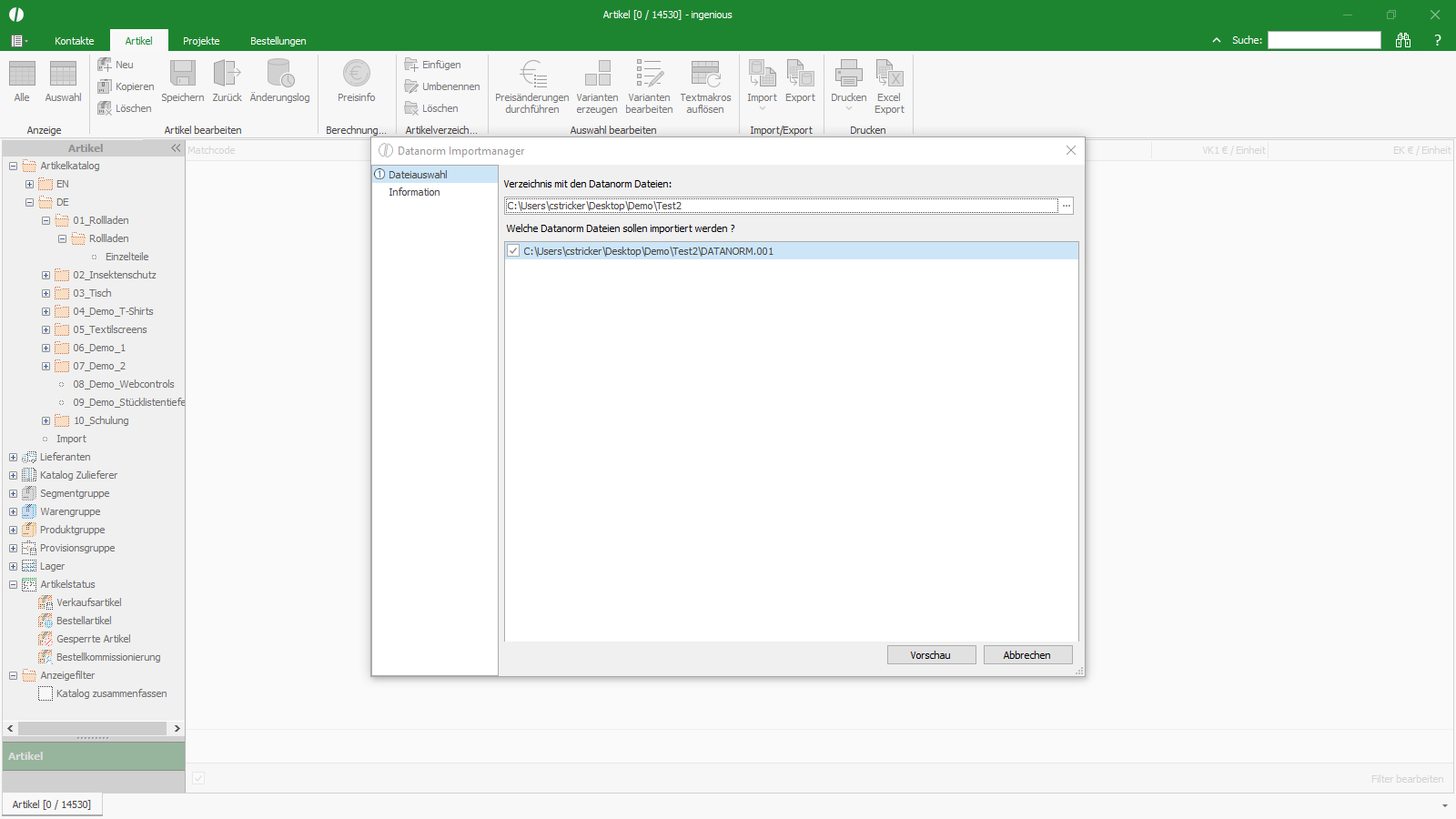
Task: Click Einfügen in Artikelverzeichnis group
Action: [433, 65]
